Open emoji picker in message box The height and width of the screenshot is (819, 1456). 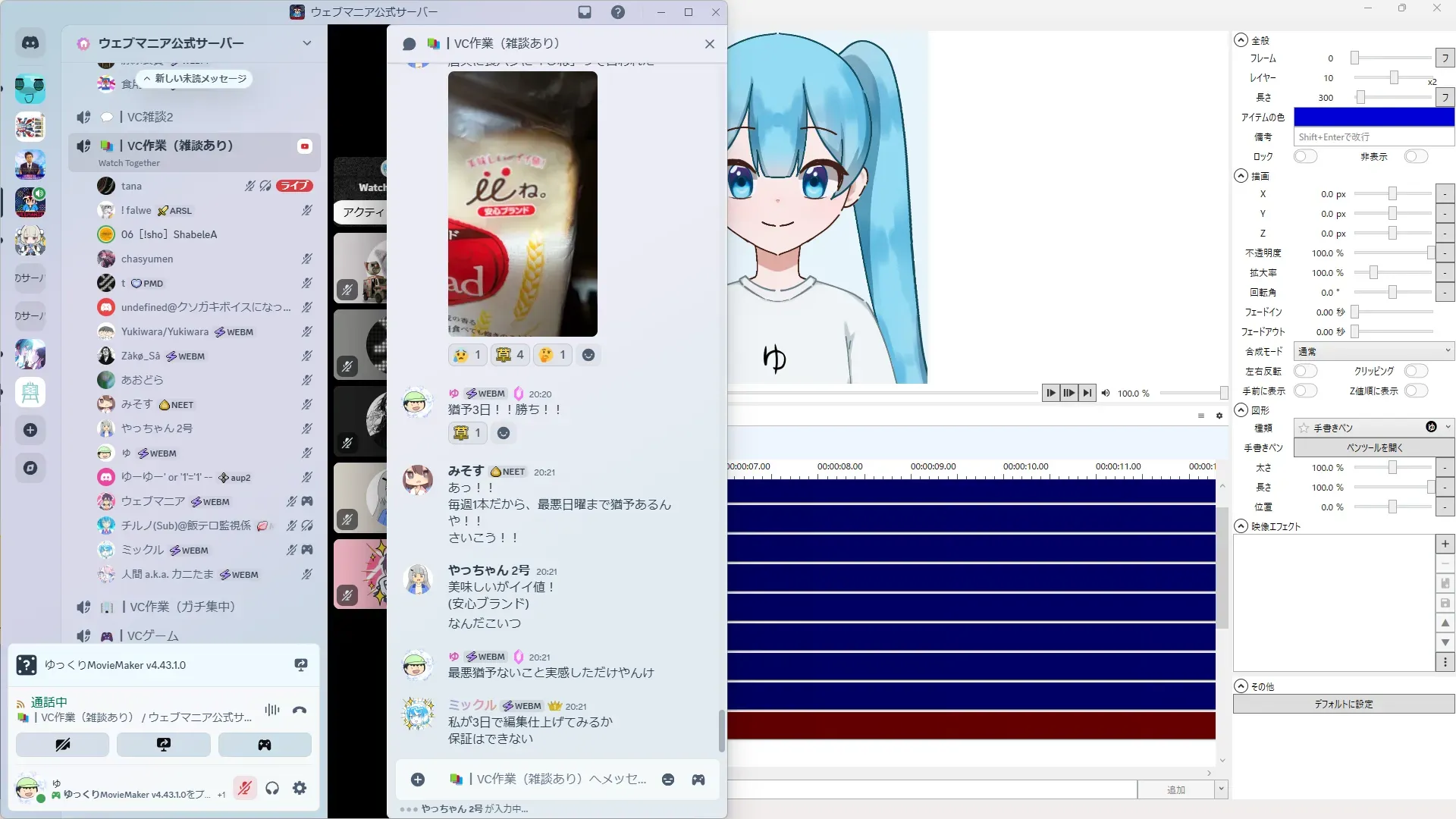[x=668, y=780]
